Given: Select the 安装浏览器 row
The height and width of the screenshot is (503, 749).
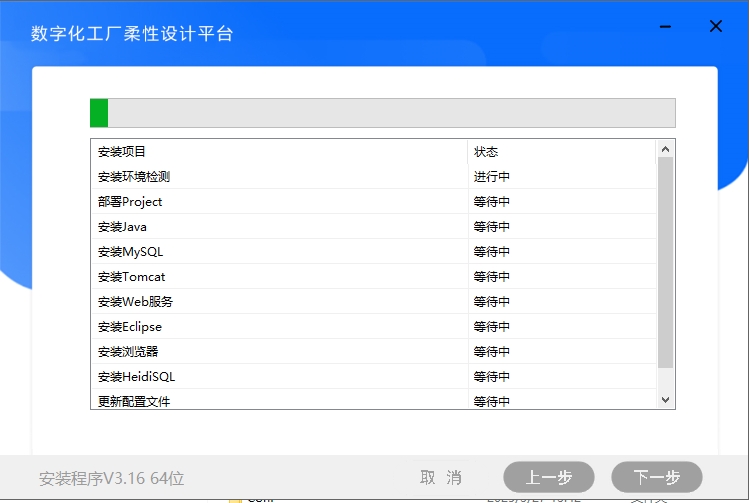Looking at the screenshot, I should pyautogui.click(x=374, y=352).
